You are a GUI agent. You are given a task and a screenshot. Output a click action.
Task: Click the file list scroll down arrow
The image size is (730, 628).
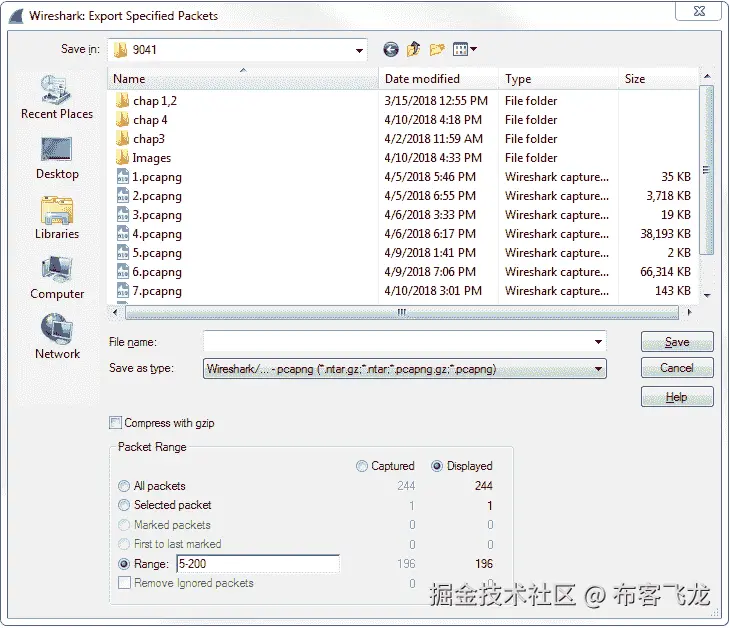click(707, 295)
